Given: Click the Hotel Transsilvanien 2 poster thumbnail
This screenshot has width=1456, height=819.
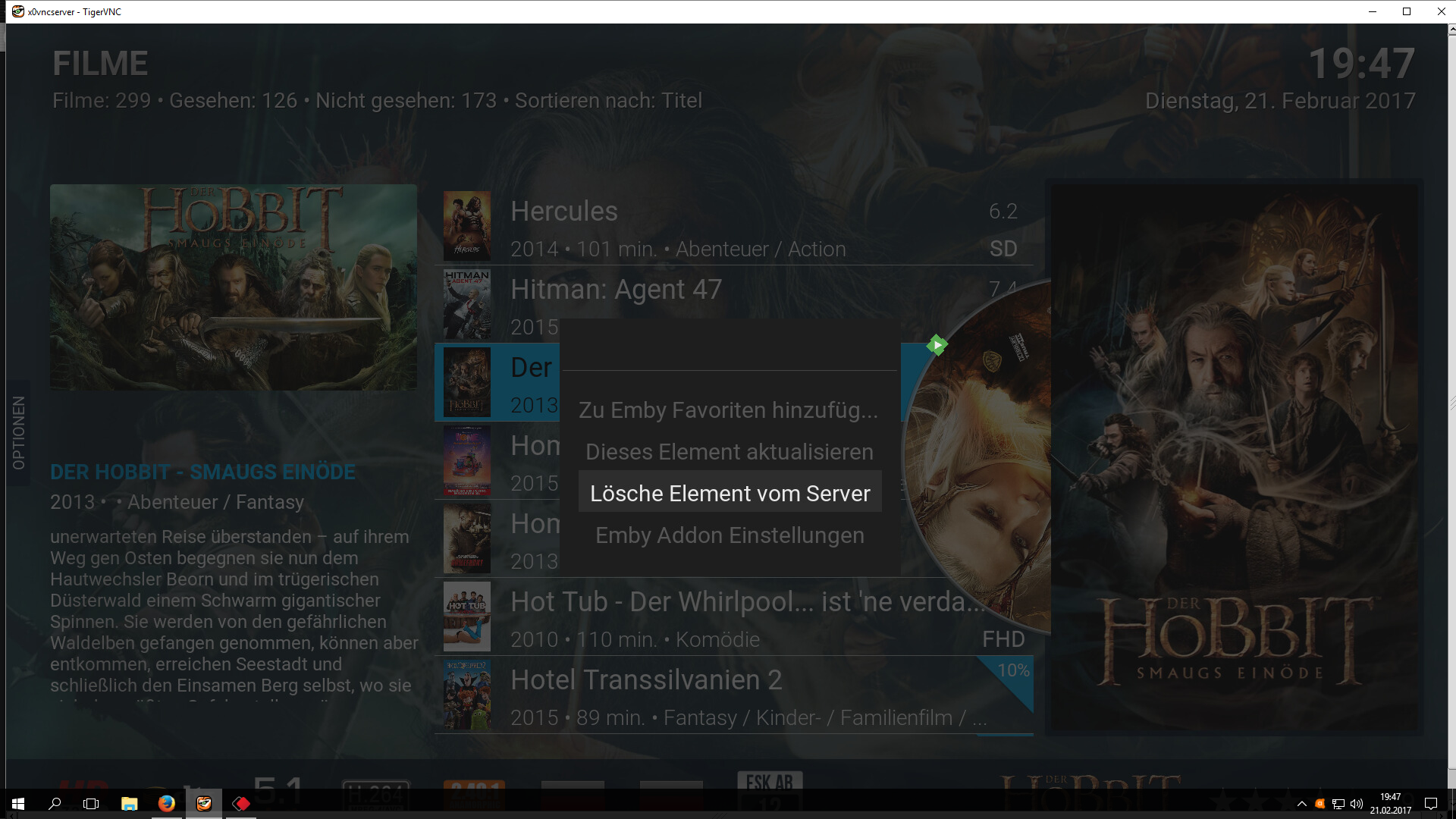Looking at the screenshot, I should [x=467, y=695].
